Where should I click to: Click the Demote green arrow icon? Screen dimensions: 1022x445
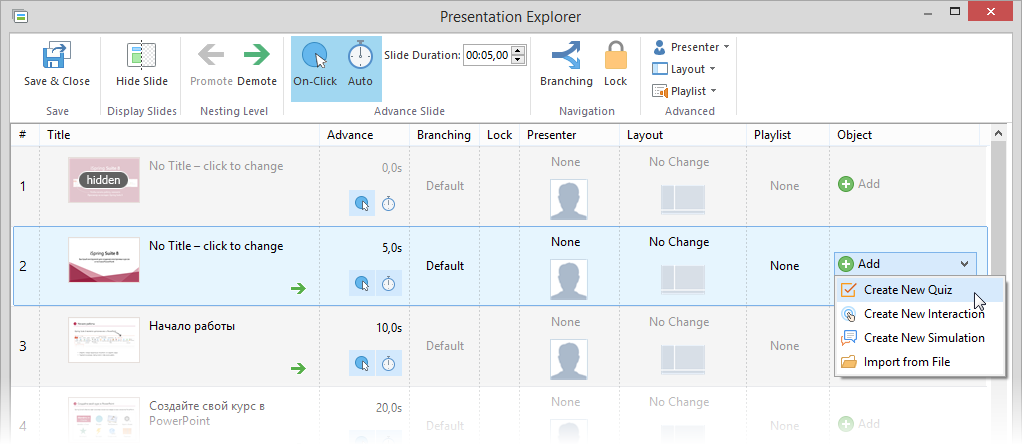(257, 56)
